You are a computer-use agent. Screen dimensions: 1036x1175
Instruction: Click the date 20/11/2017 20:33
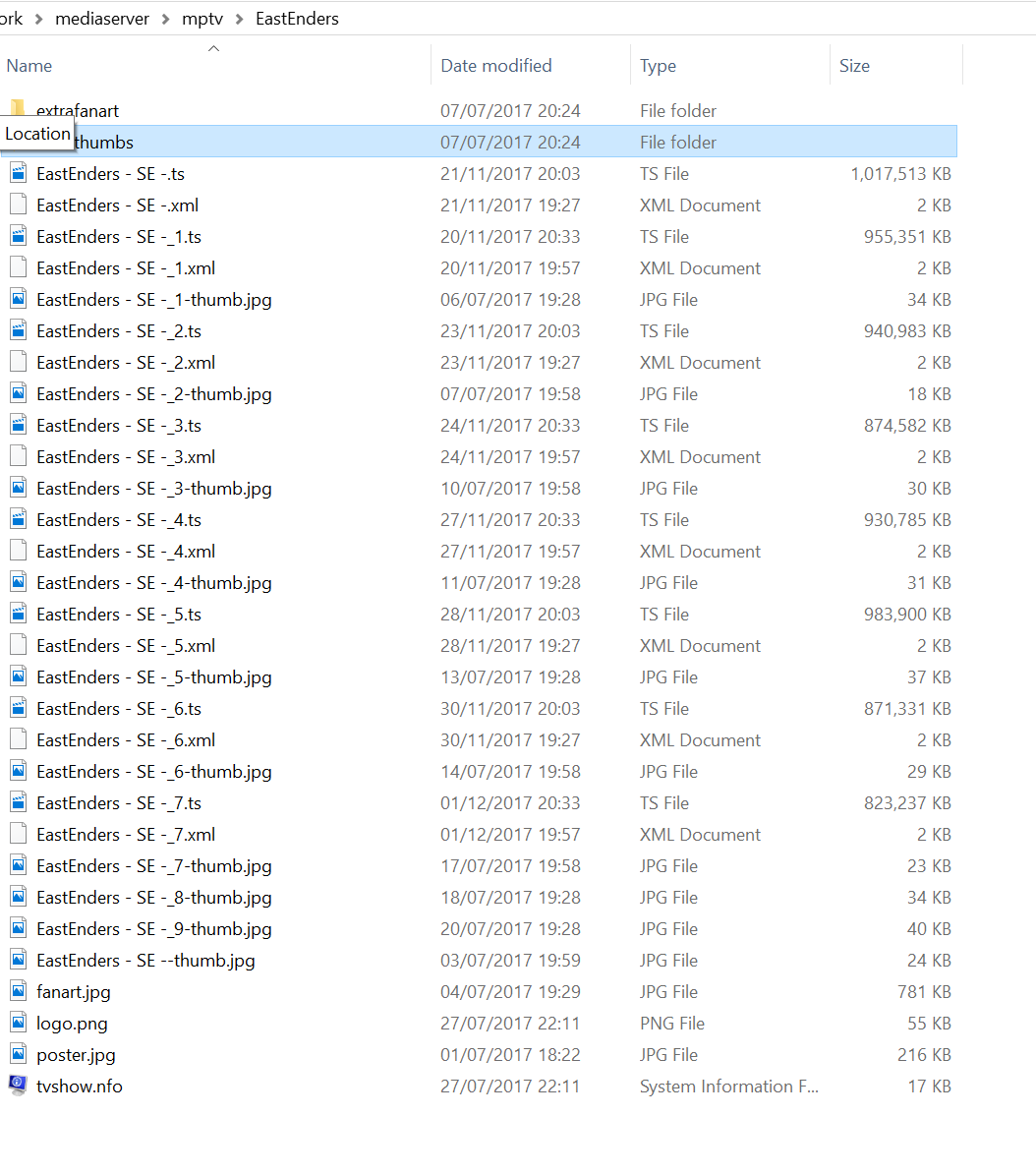(510, 237)
